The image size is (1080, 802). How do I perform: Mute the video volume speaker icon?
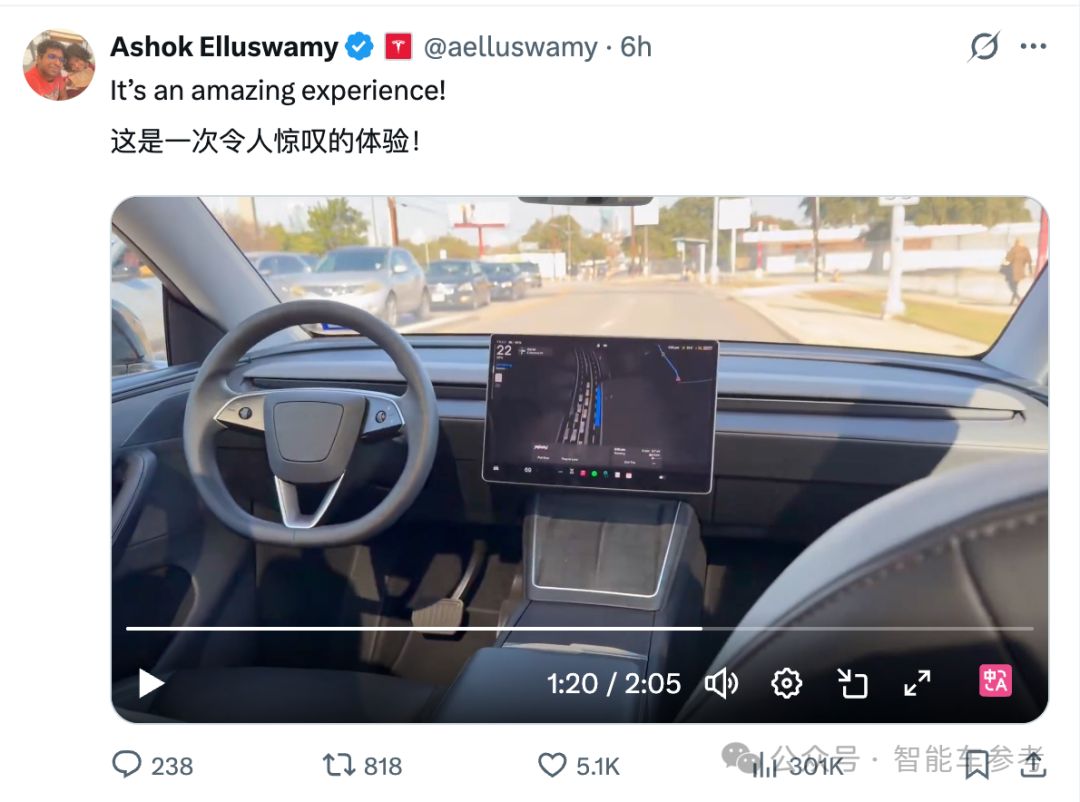click(x=721, y=683)
